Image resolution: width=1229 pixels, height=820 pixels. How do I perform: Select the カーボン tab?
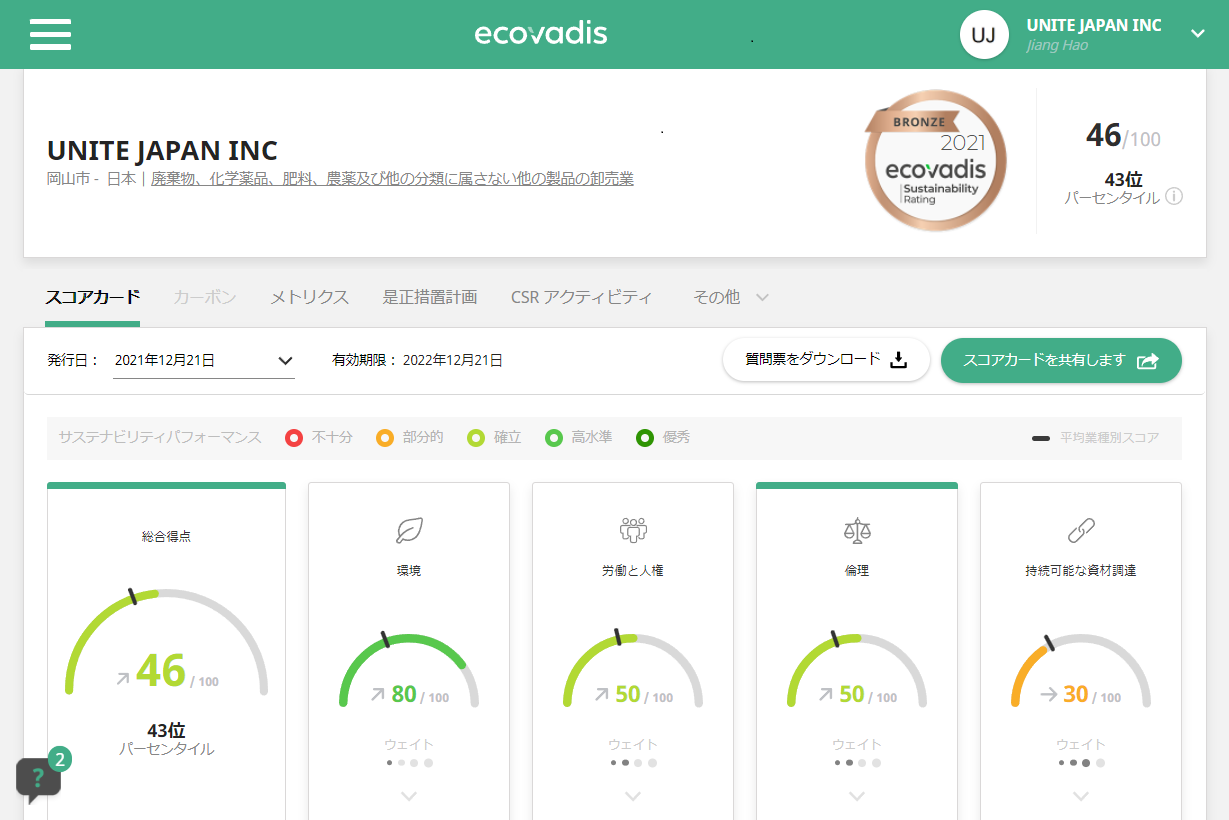(x=205, y=297)
